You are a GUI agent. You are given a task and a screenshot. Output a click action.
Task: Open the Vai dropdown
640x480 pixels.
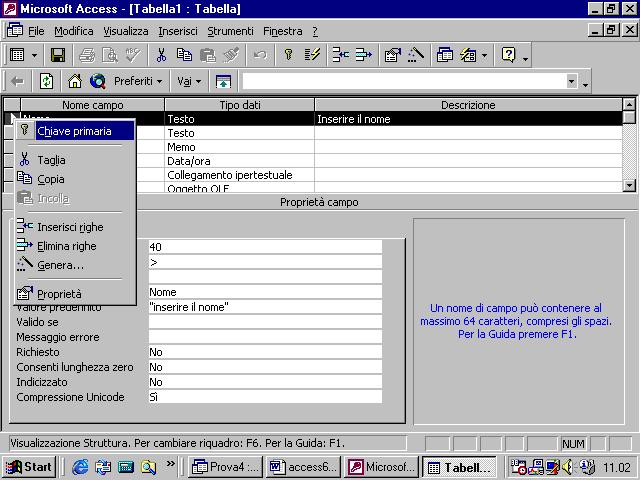coord(189,82)
